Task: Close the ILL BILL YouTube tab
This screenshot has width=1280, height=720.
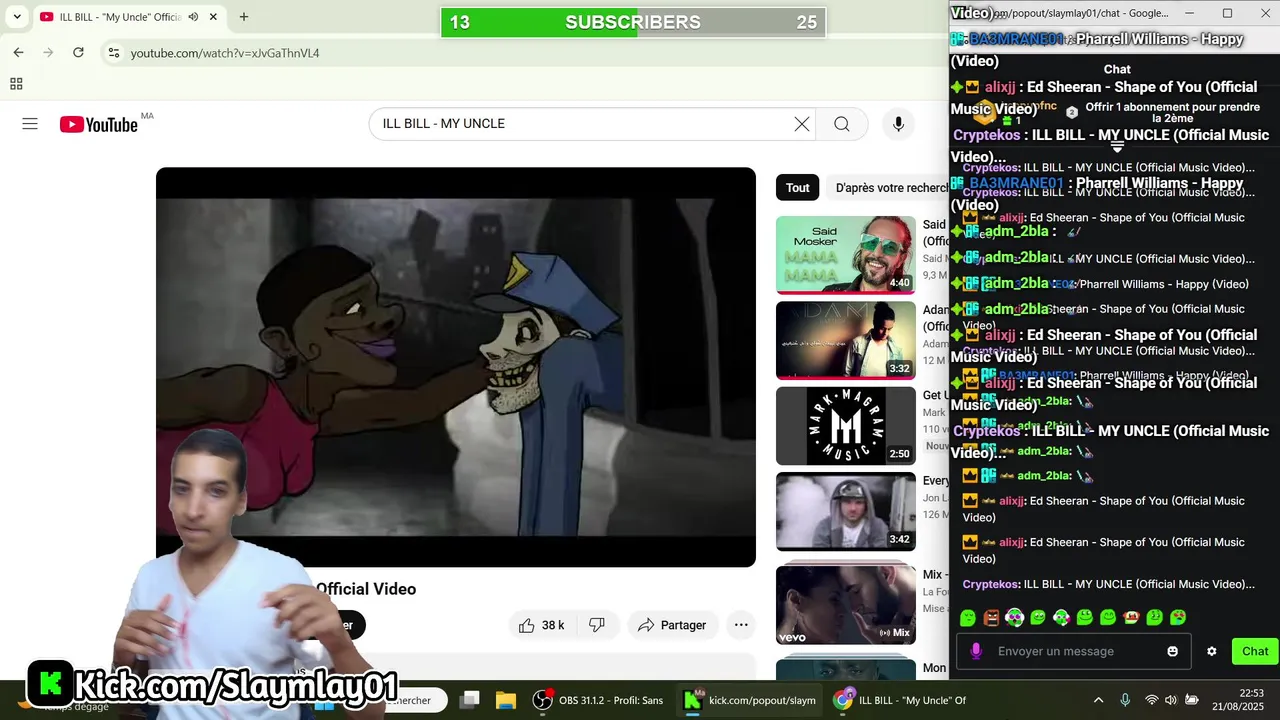Action: (213, 17)
